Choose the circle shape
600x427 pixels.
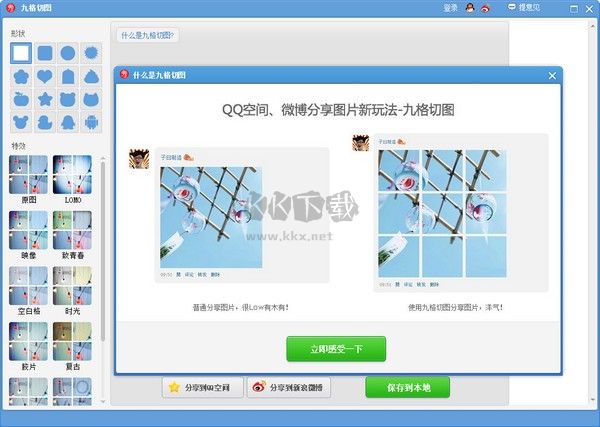[x=68, y=53]
